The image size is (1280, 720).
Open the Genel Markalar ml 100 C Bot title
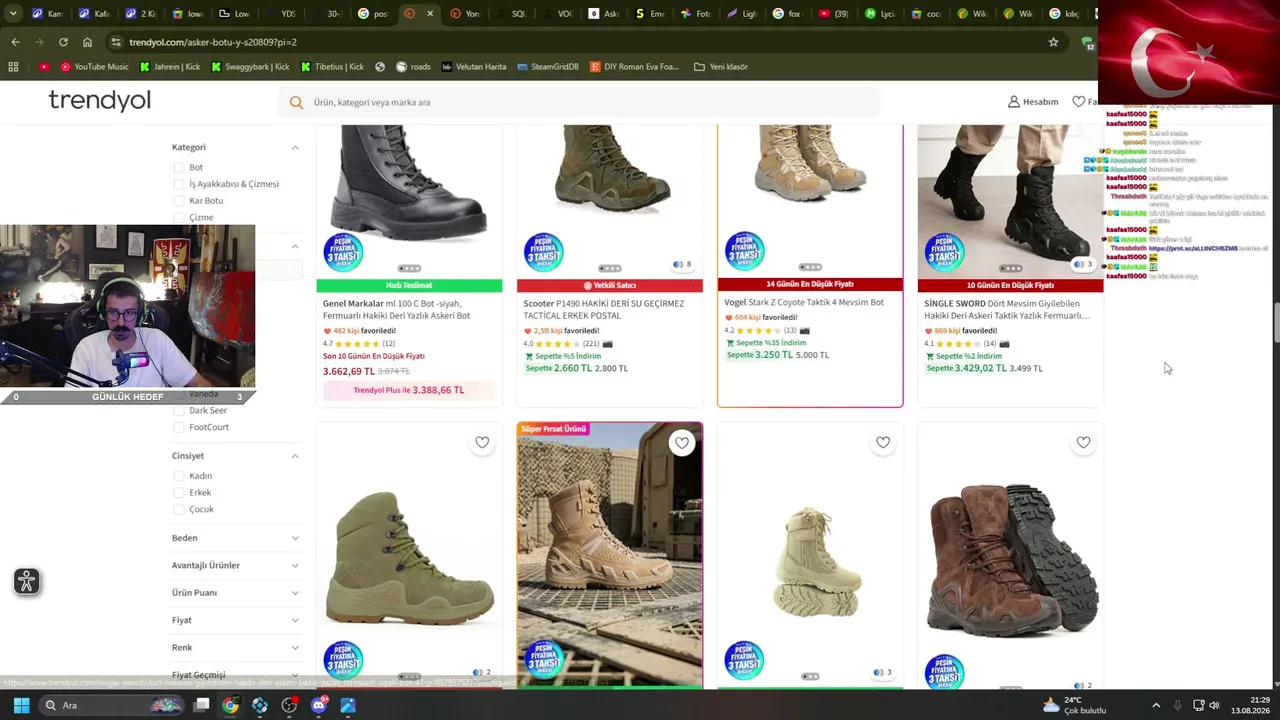[x=397, y=309]
